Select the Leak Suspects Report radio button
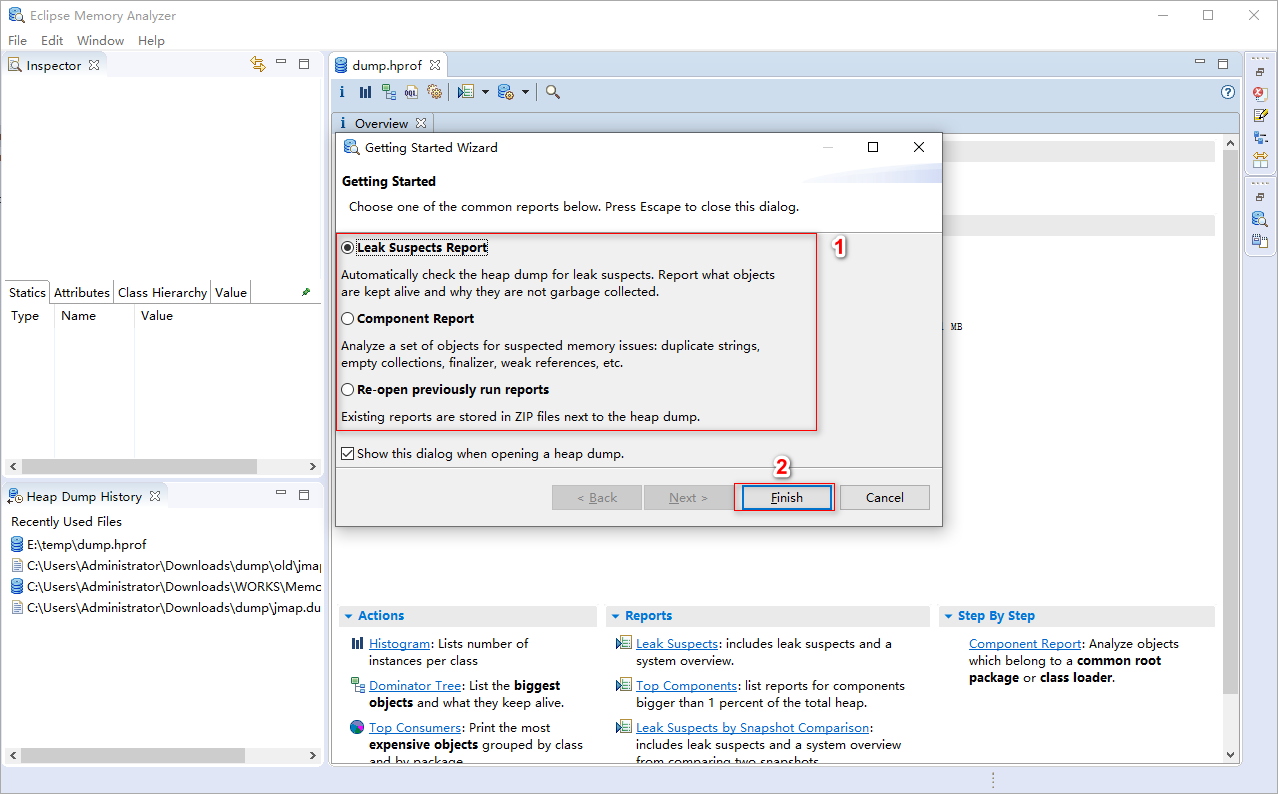The height and width of the screenshot is (794, 1278). [x=348, y=247]
